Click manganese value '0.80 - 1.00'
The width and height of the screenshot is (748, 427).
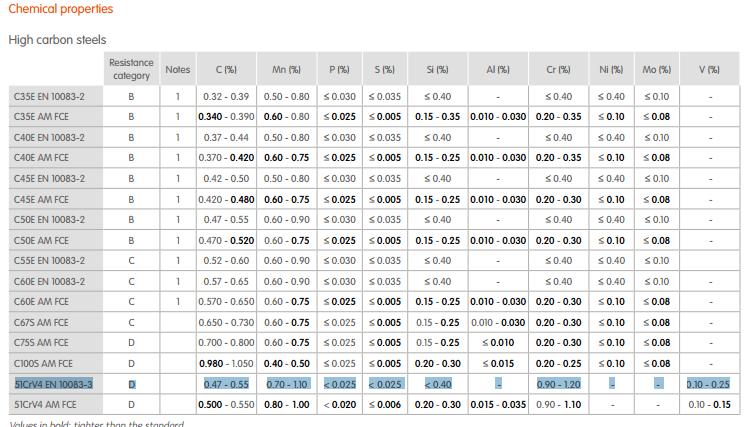point(286,405)
